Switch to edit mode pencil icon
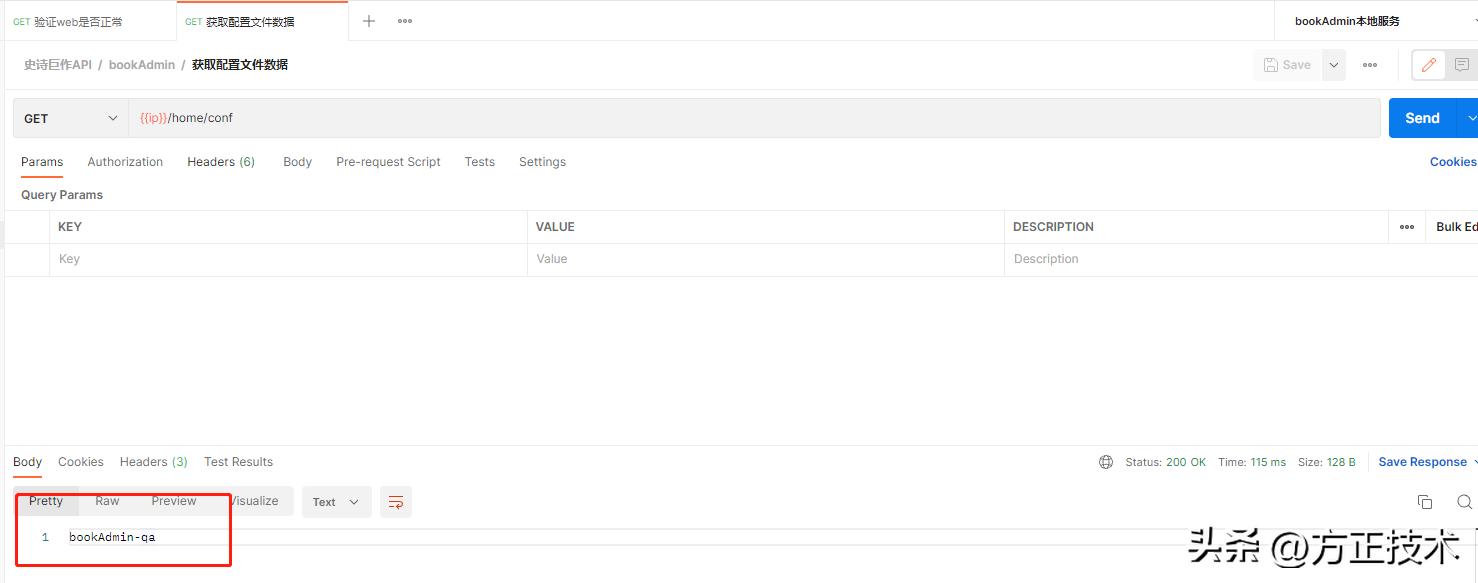Screen dimensions: 1478x583 (x=1429, y=65)
